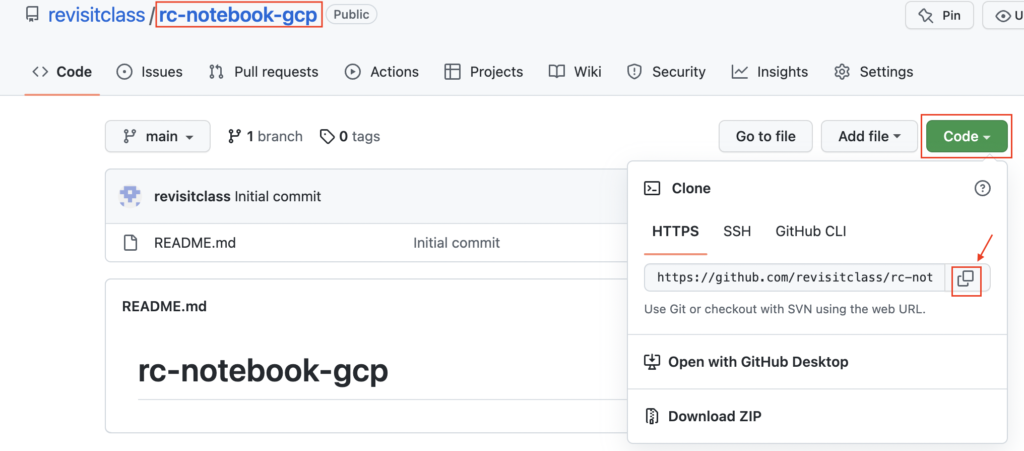Open the Insights tab
Screen dimensions: 1024x451
(769, 72)
